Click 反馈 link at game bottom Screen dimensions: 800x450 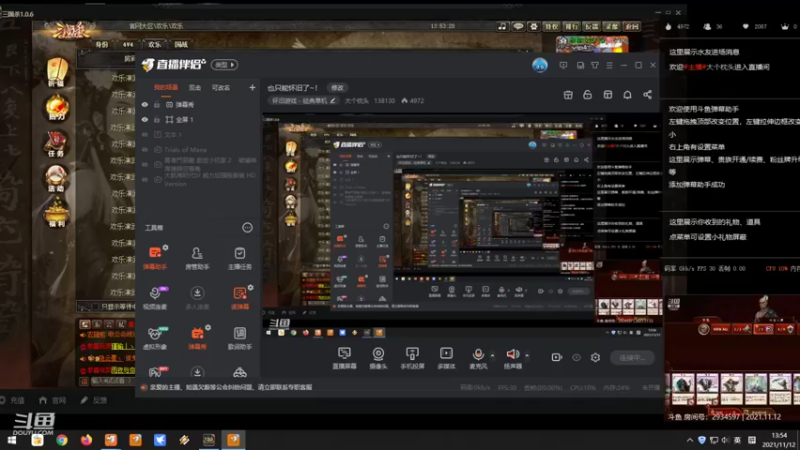coord(94,401)
